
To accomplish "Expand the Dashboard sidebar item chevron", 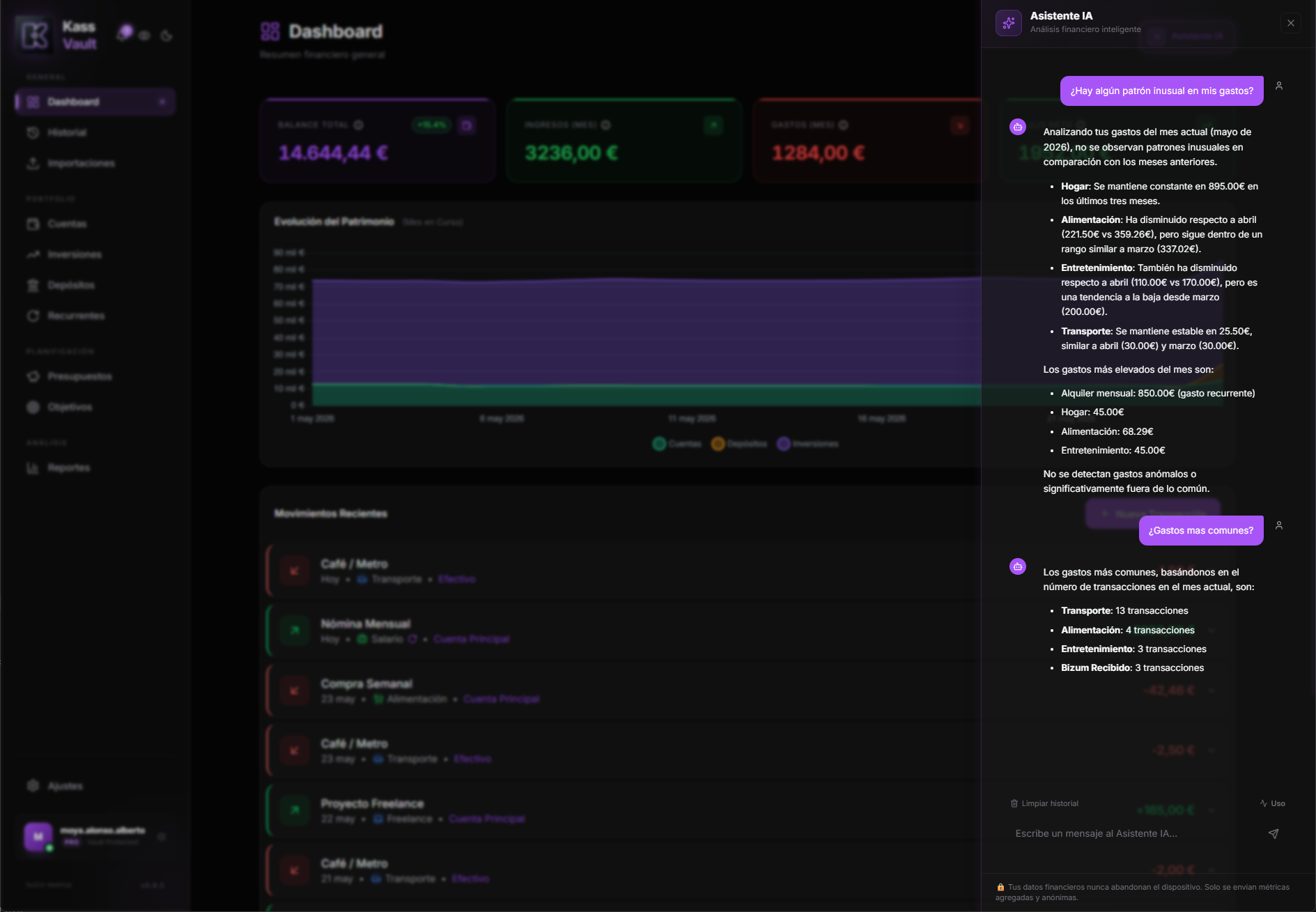I will click(x=162, y=102).
